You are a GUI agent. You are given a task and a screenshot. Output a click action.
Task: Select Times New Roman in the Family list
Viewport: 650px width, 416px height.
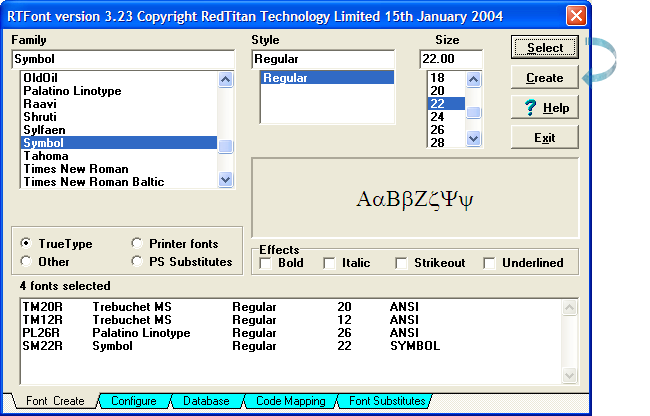(119, 169)
